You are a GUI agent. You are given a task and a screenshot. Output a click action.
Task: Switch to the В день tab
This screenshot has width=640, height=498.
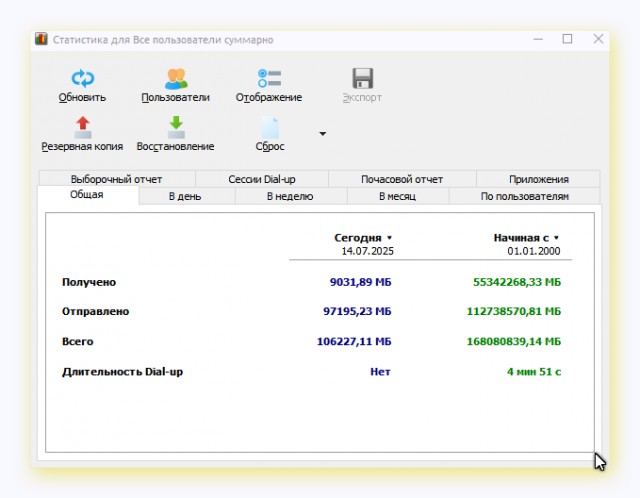(185, 196)
